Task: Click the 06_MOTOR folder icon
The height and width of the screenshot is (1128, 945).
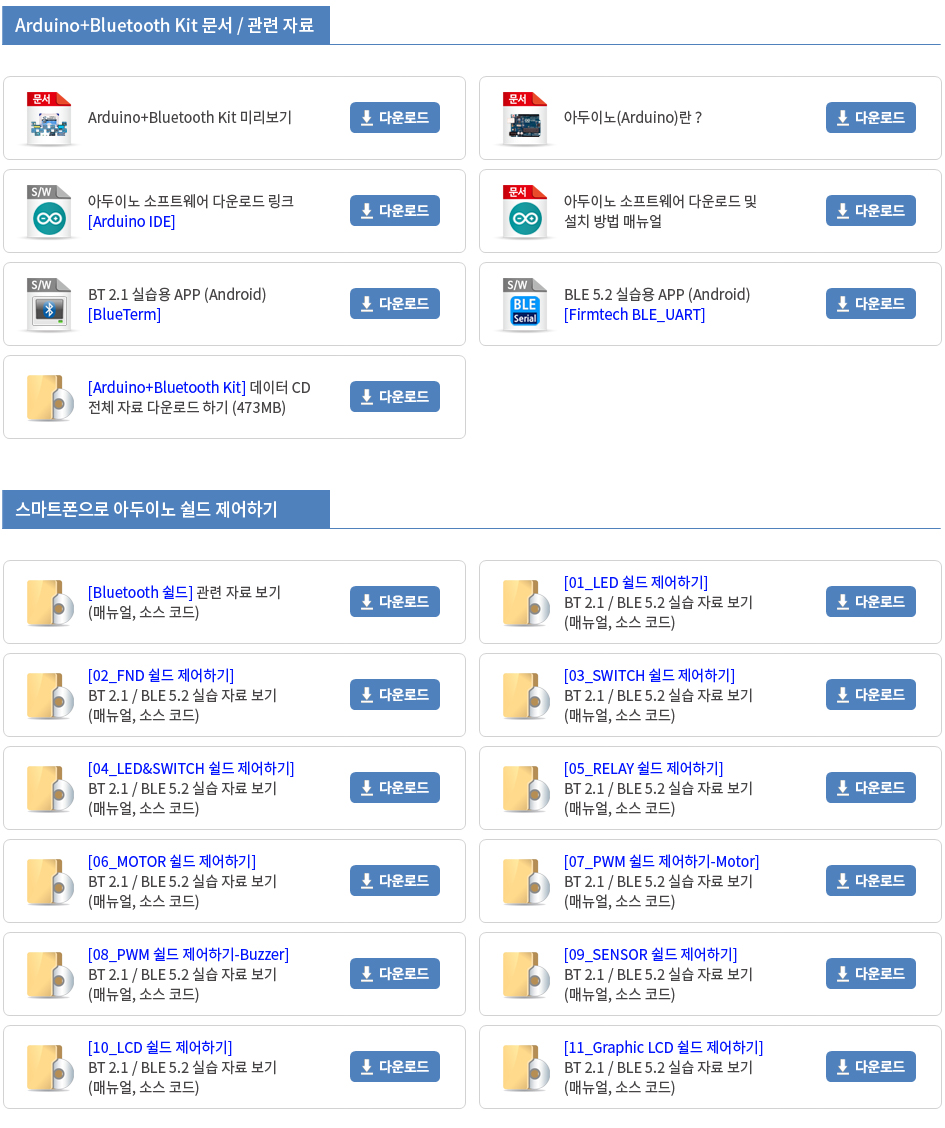Action: (x=50, y=881)
